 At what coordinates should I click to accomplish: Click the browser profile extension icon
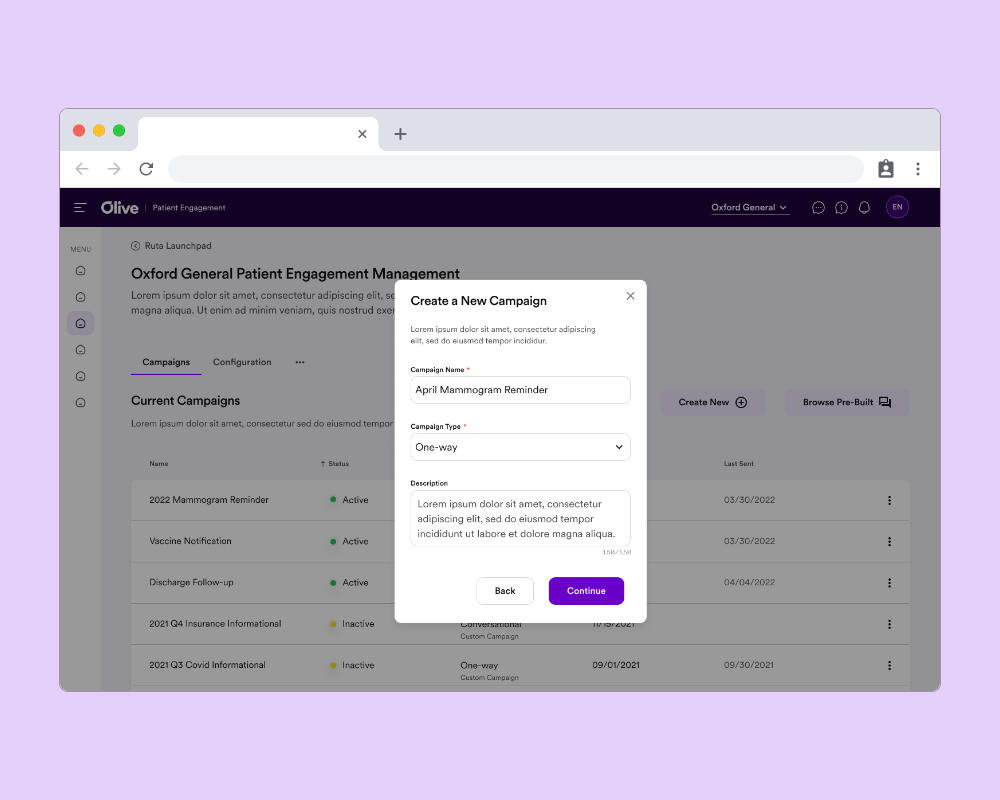(886, 169)
